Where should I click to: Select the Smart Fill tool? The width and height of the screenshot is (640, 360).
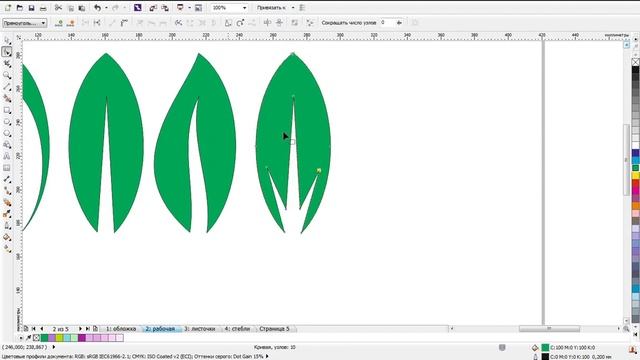(7, 98)
